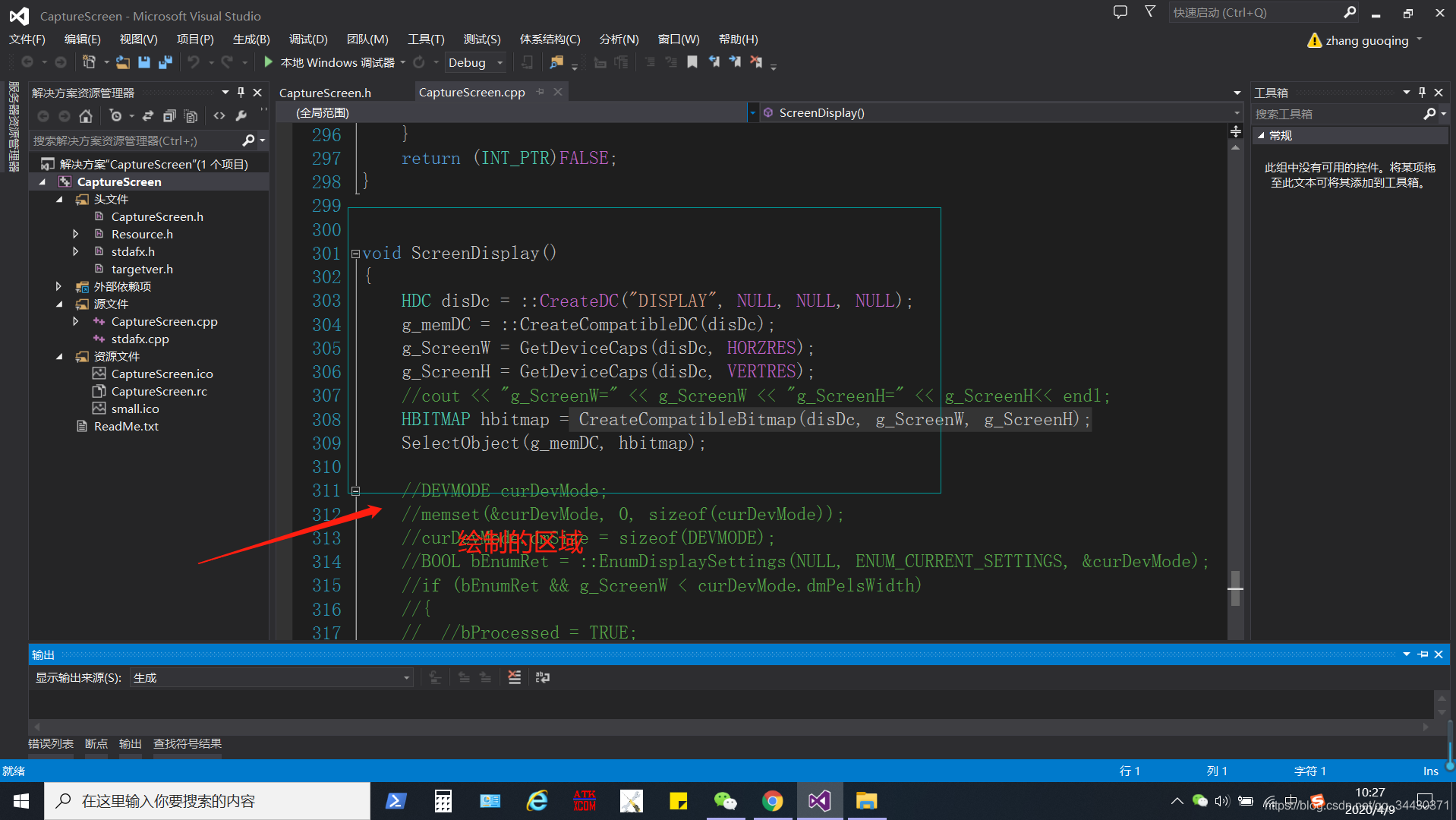Image resolution: width=1456 pixels, height=820 pixels.
Task: Open the 生成(B) menu
Action: pyautogui.click(x=251, y=39)
